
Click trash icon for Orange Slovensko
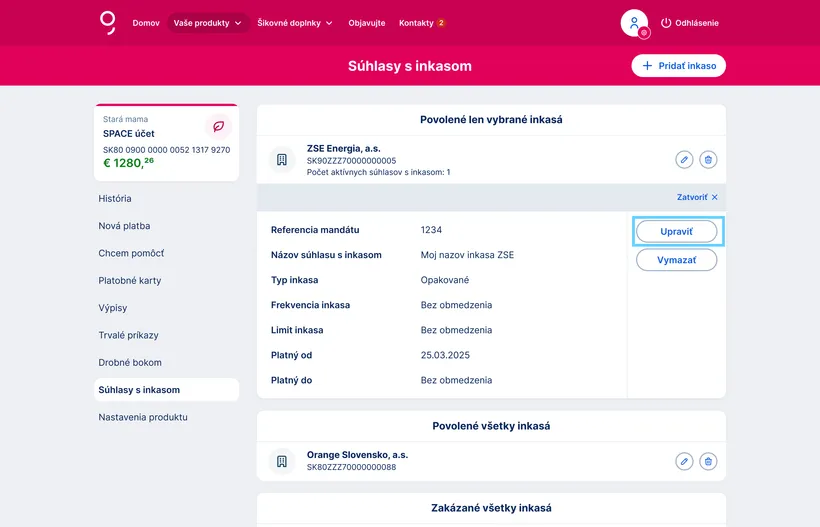(708, 461)
